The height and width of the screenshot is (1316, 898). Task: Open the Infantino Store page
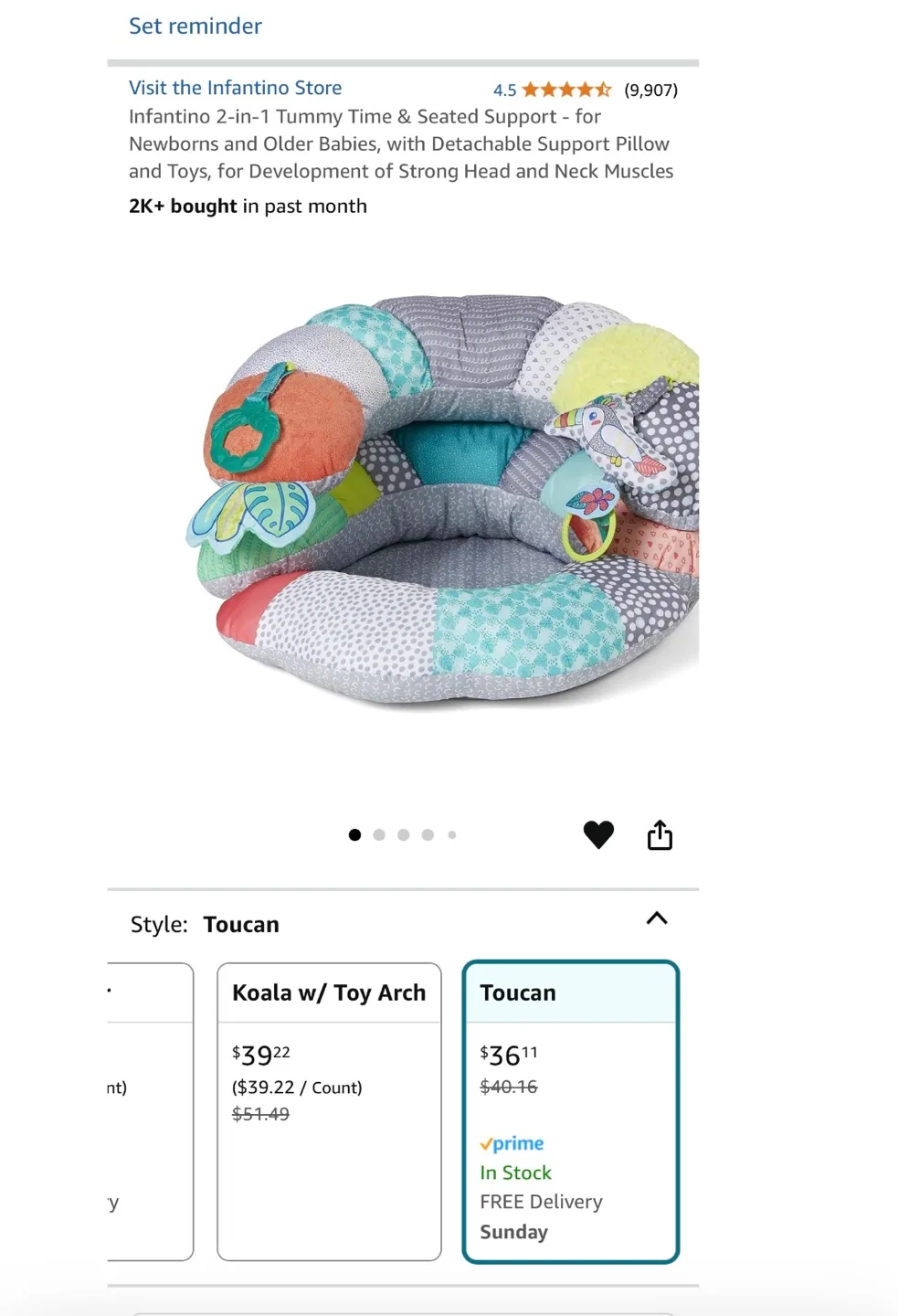235,87
